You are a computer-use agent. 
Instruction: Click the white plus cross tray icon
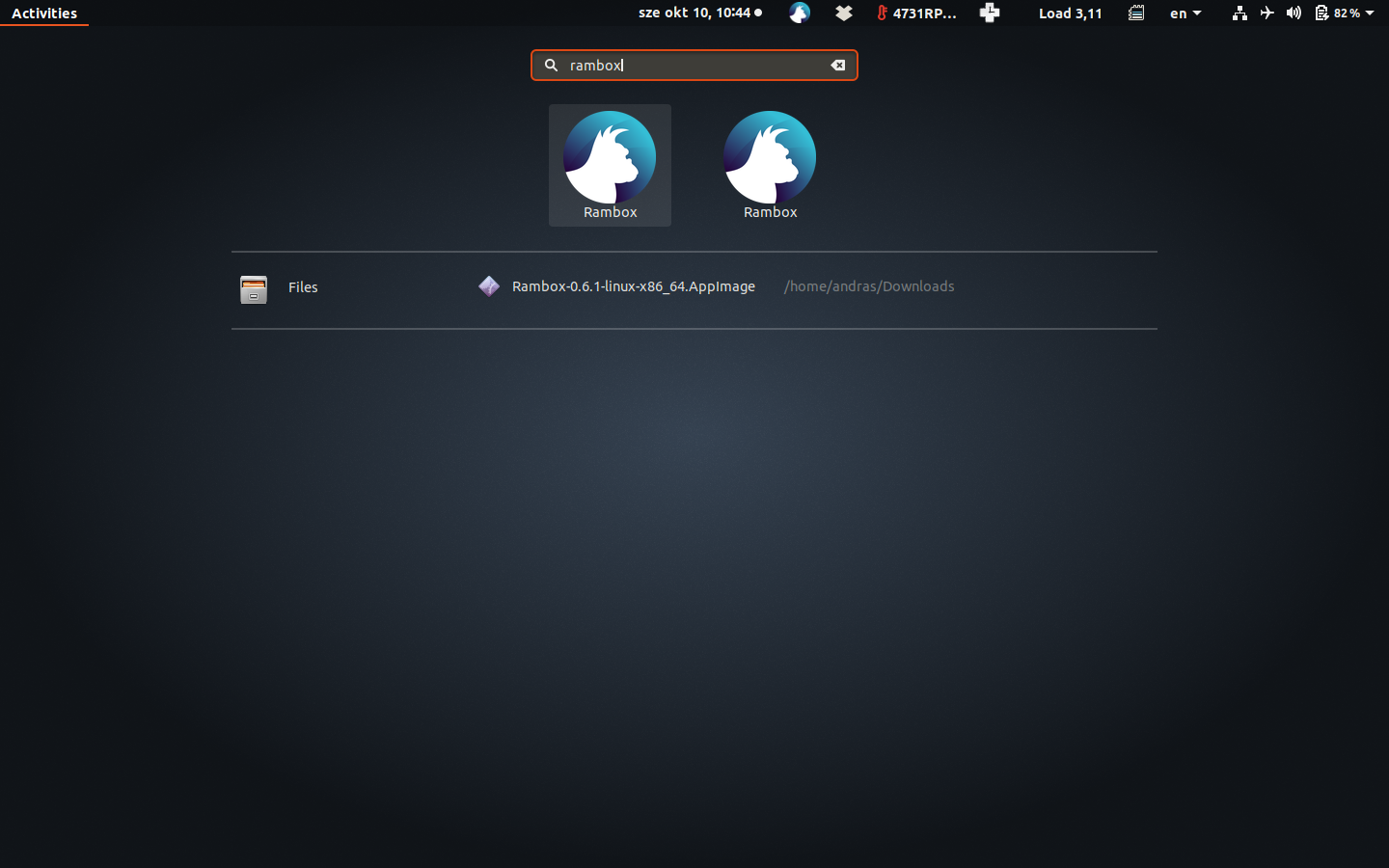[x=990, y=13]
